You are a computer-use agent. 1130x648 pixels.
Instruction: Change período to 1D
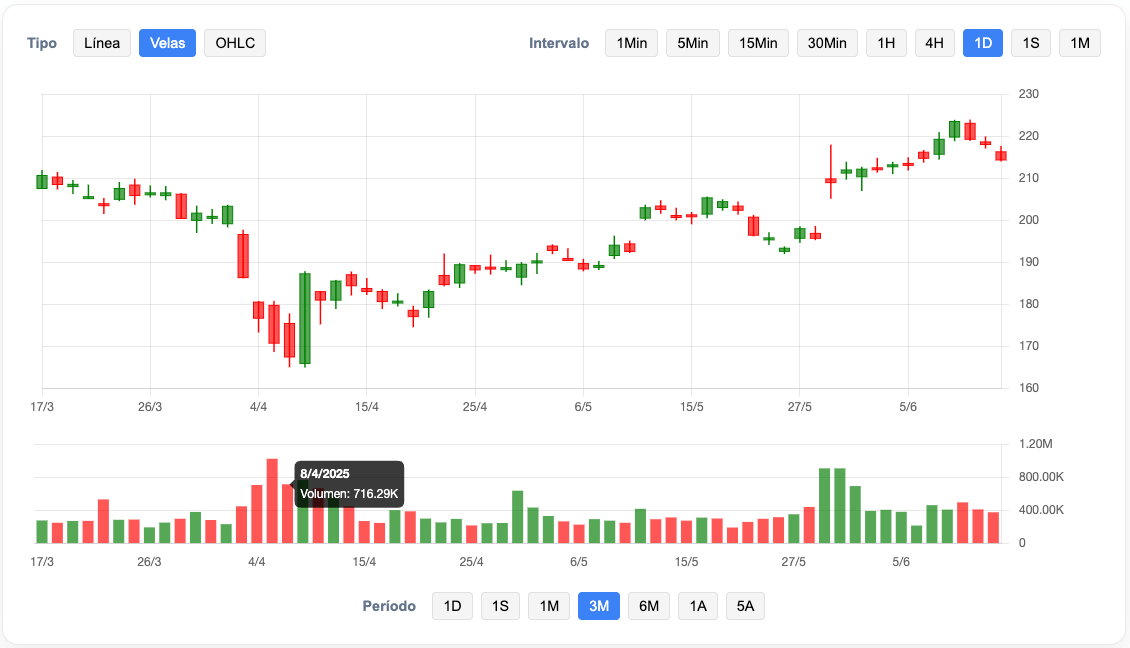tap(453, 606)
